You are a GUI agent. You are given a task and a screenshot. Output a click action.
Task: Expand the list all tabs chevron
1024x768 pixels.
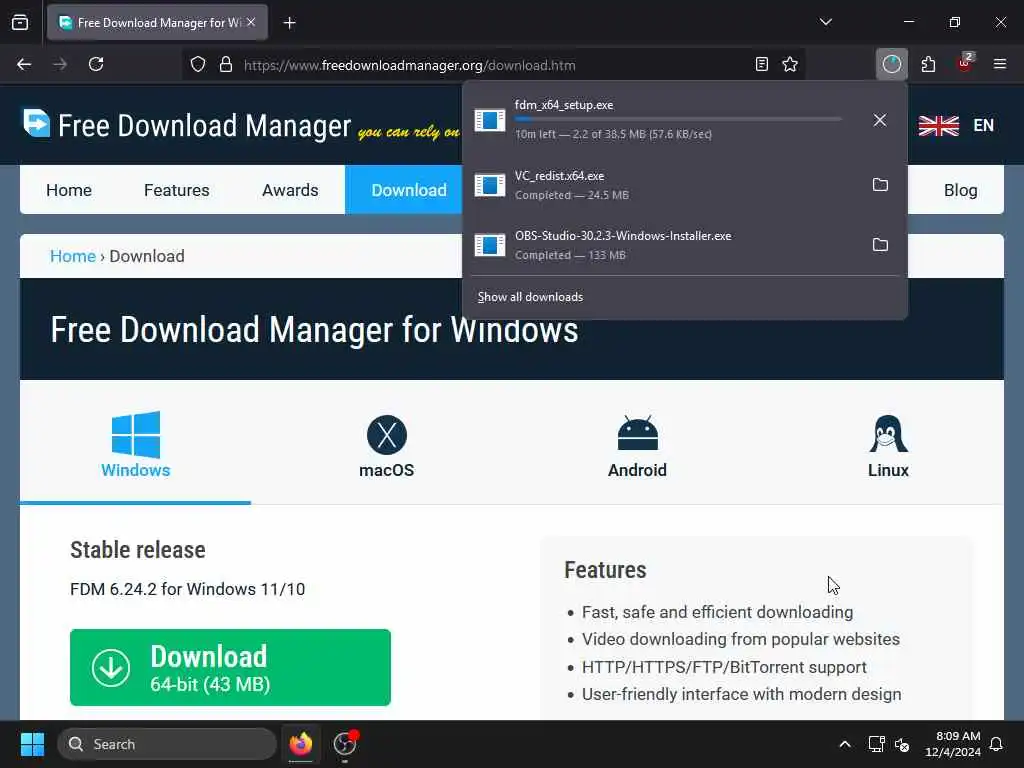[x=825, y=22]
